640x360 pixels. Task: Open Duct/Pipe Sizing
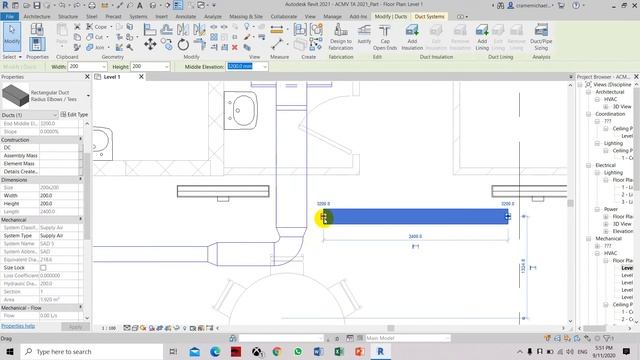click(541, 37)
